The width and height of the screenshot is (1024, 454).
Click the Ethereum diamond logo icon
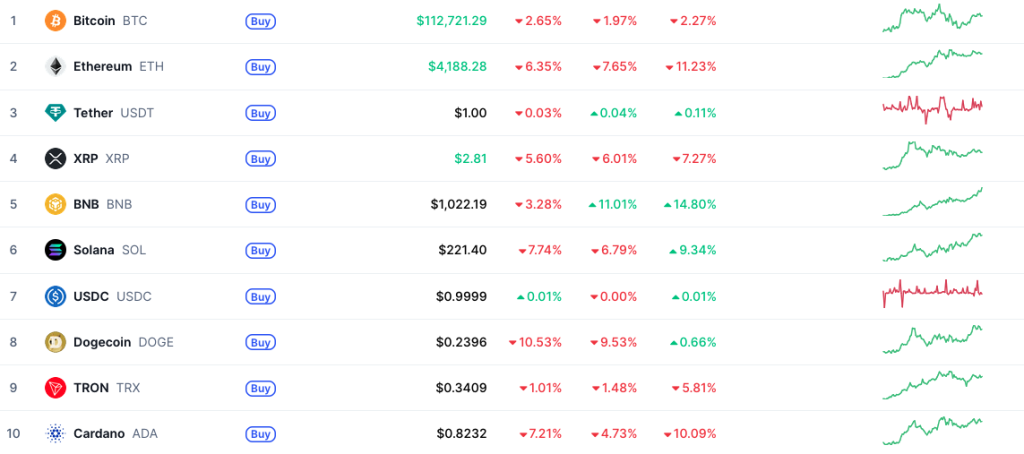tap(55, 66)
